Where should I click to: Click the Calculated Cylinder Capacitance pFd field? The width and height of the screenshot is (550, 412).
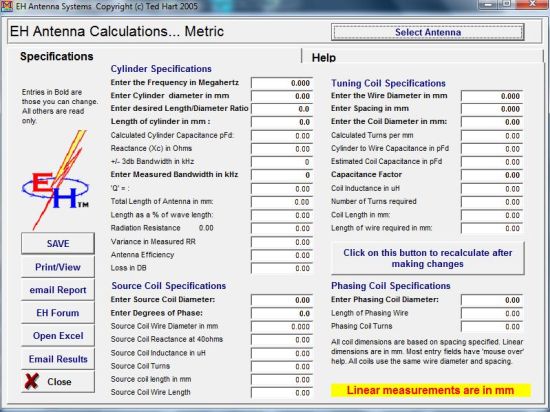(x=282, y=136)
